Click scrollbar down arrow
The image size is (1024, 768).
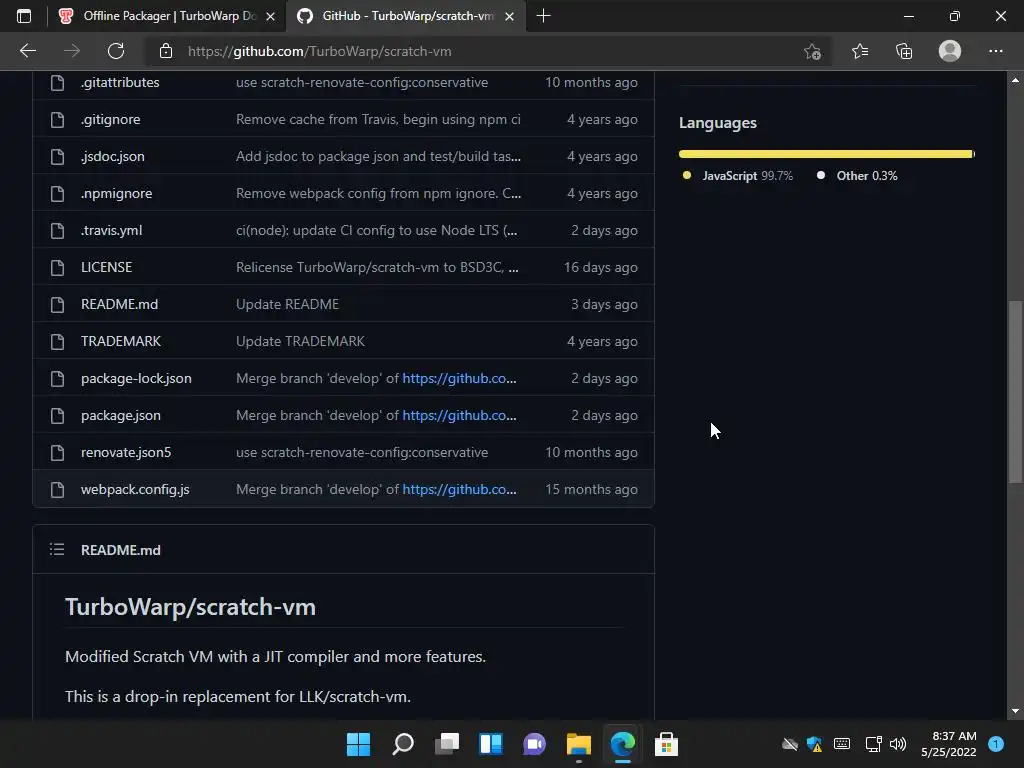(1015, 711)
